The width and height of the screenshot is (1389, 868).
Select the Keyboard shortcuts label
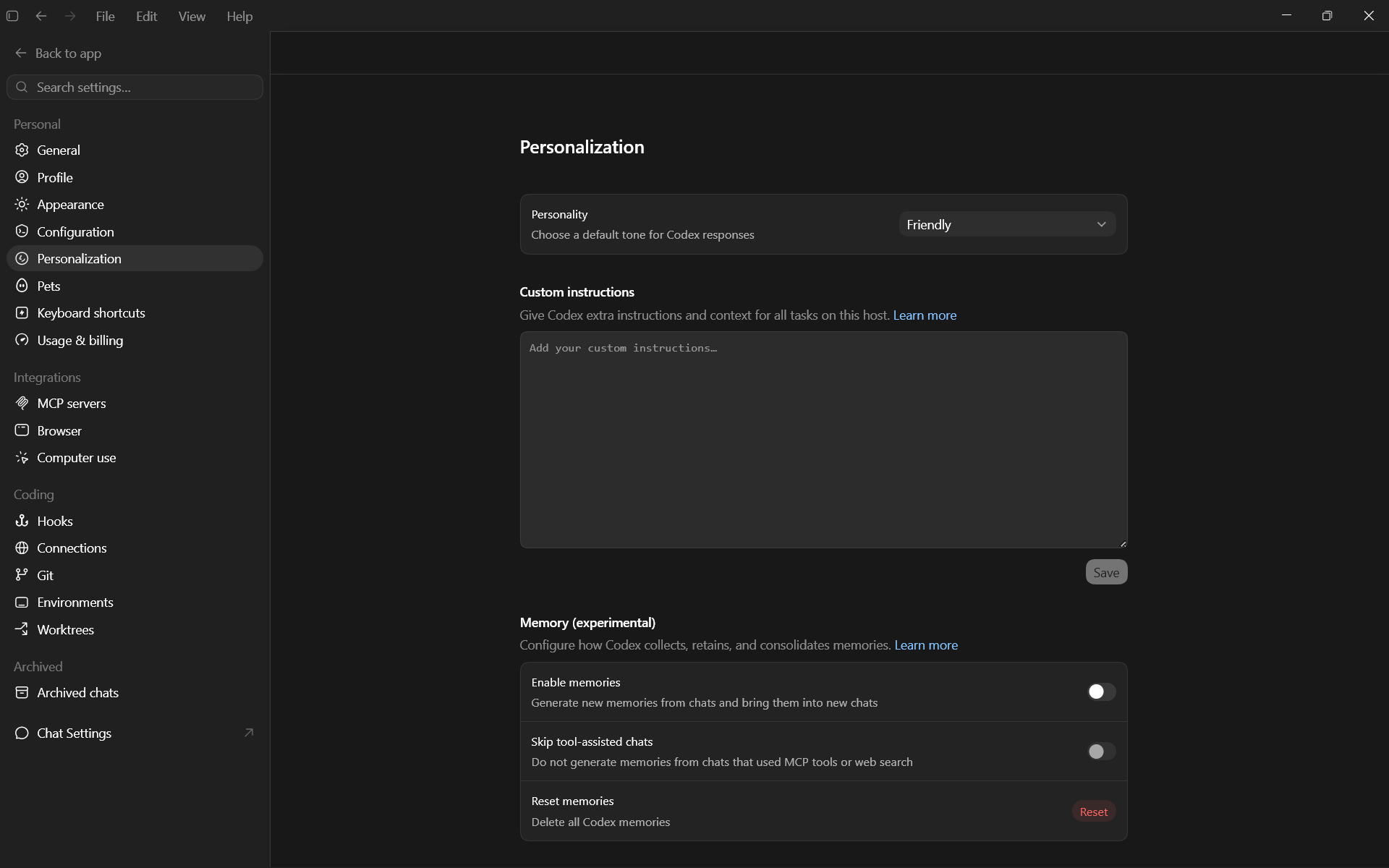coord(91,312)
